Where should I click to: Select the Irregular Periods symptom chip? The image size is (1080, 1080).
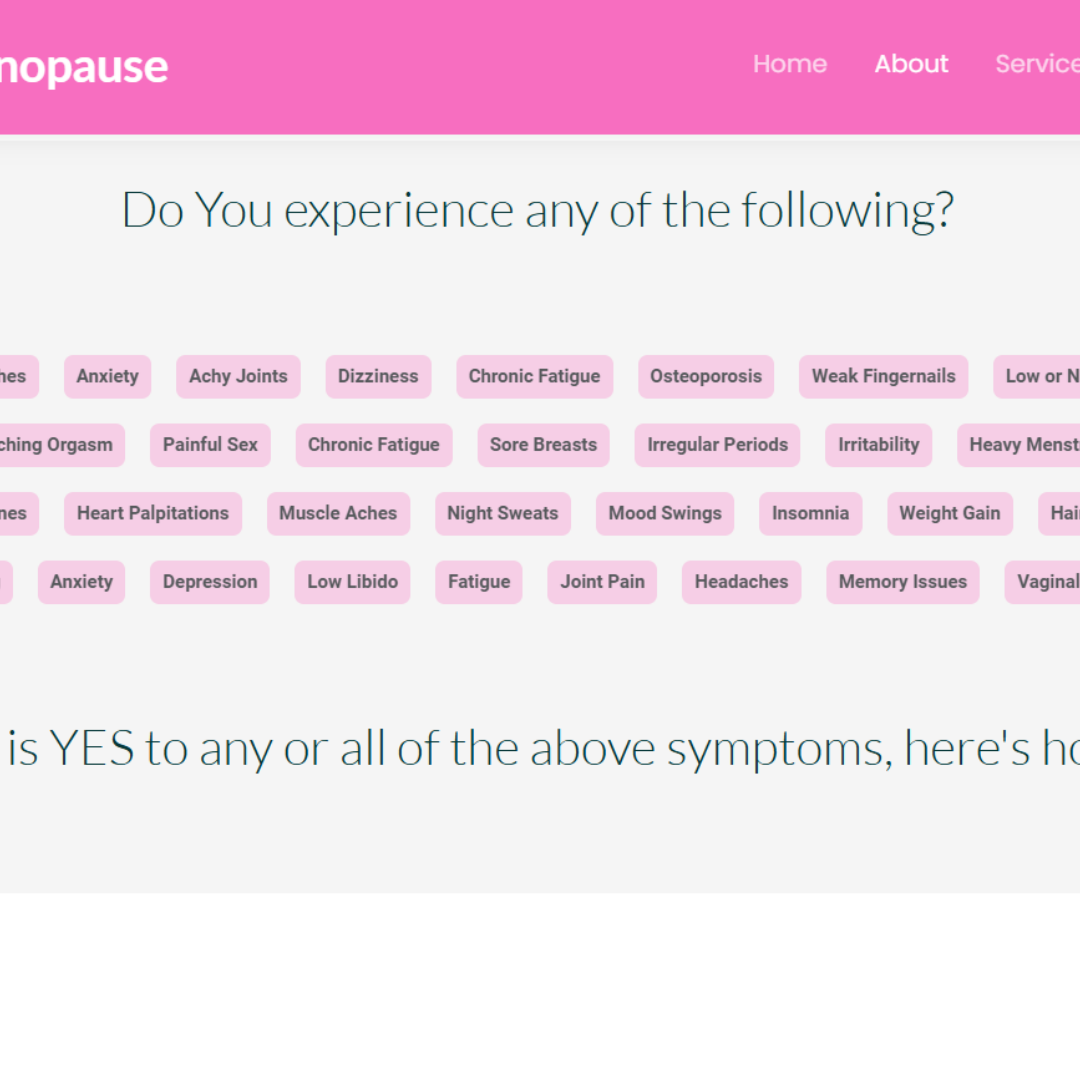point(717,445)
